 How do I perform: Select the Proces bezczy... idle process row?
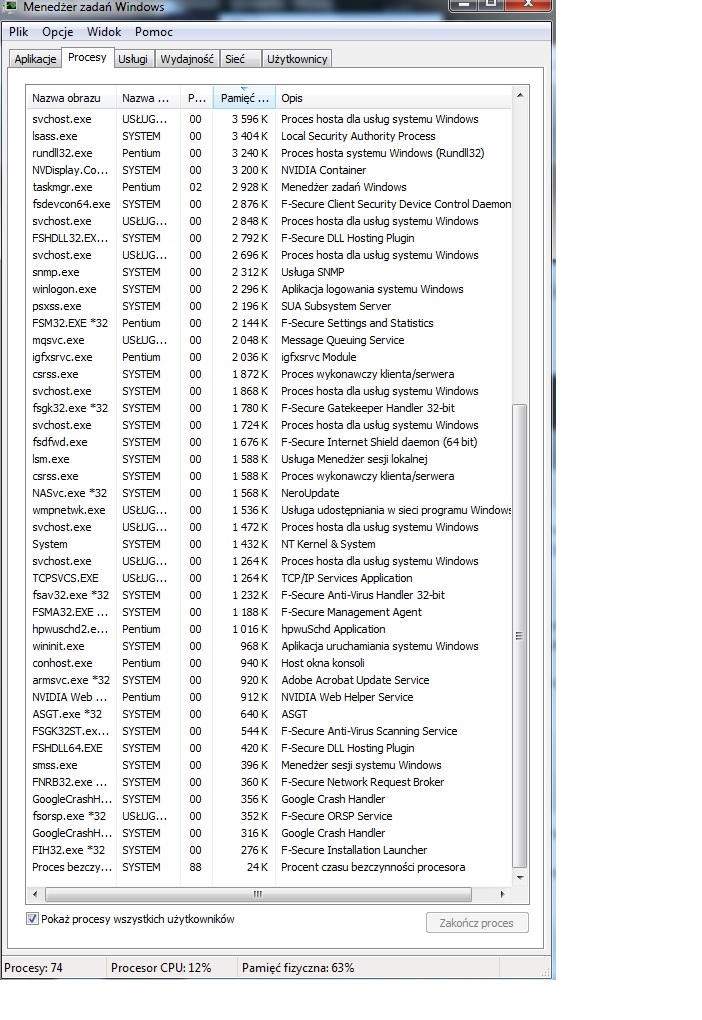tap(269, 867)
